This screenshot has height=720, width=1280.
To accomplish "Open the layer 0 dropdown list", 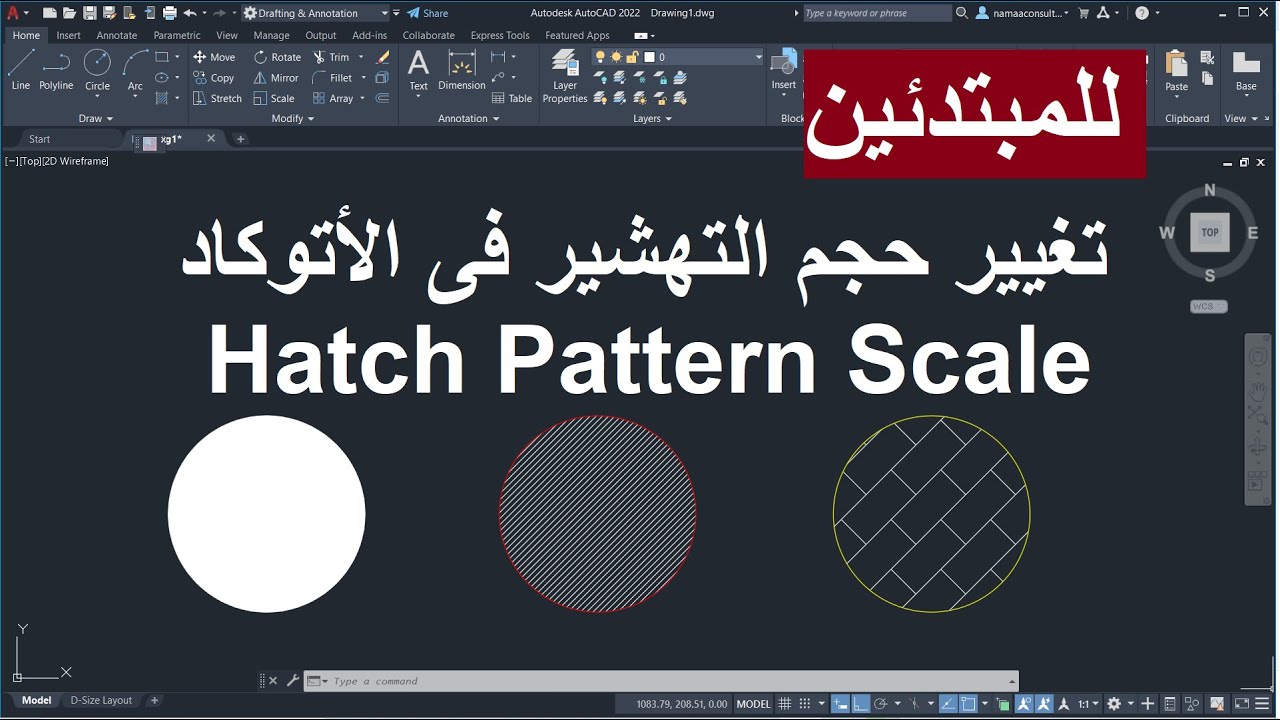I will tap(758, 57).
